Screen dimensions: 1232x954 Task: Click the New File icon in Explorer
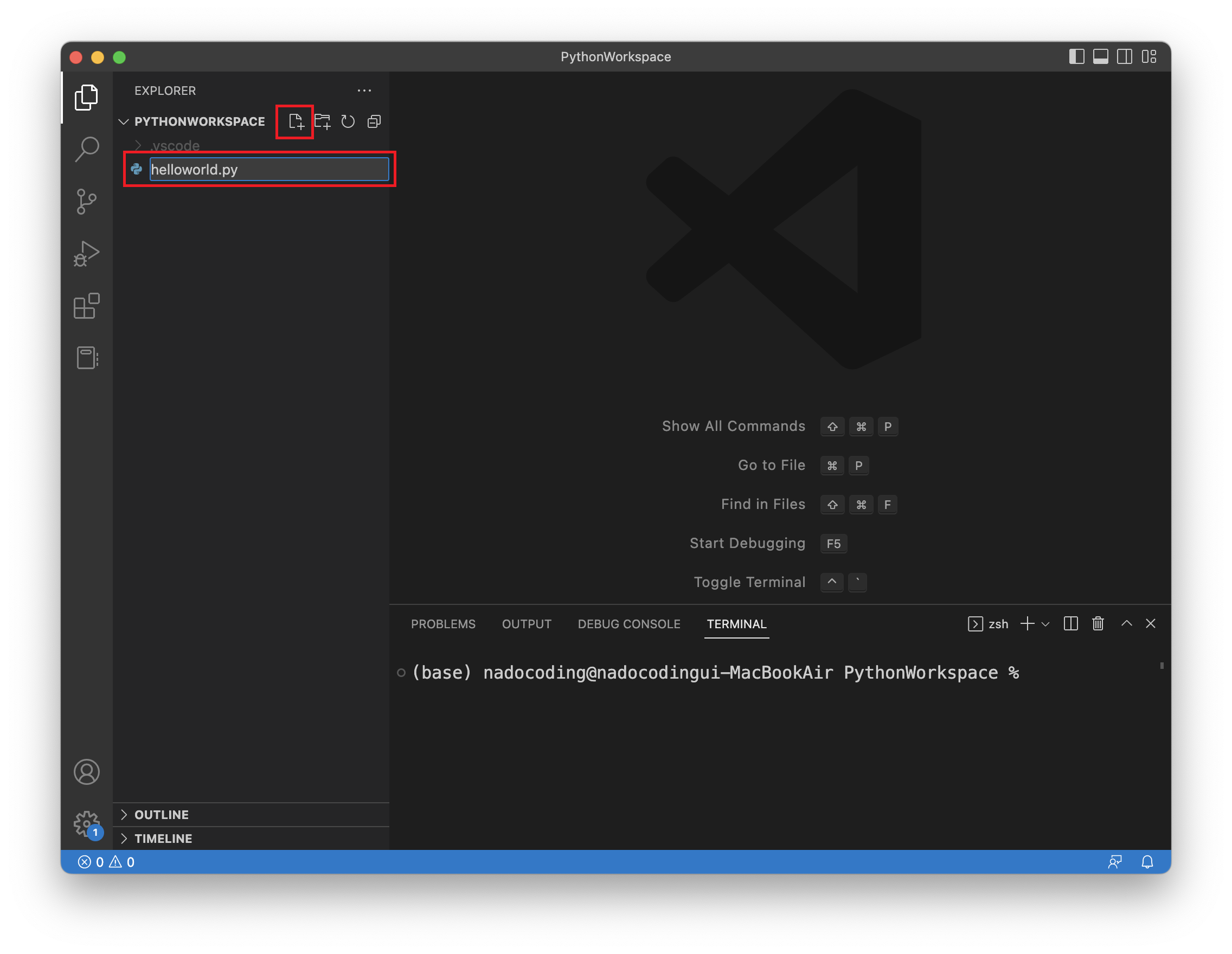tap(296, 121)
